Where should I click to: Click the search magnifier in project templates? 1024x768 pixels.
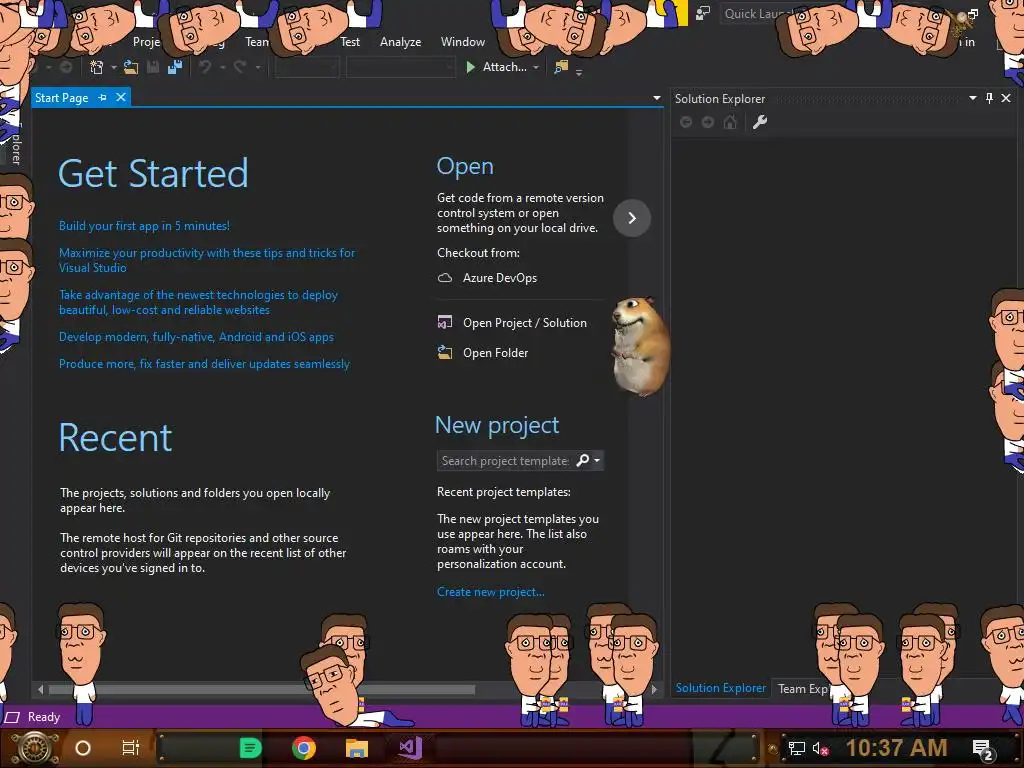click(x=583, y=460)
